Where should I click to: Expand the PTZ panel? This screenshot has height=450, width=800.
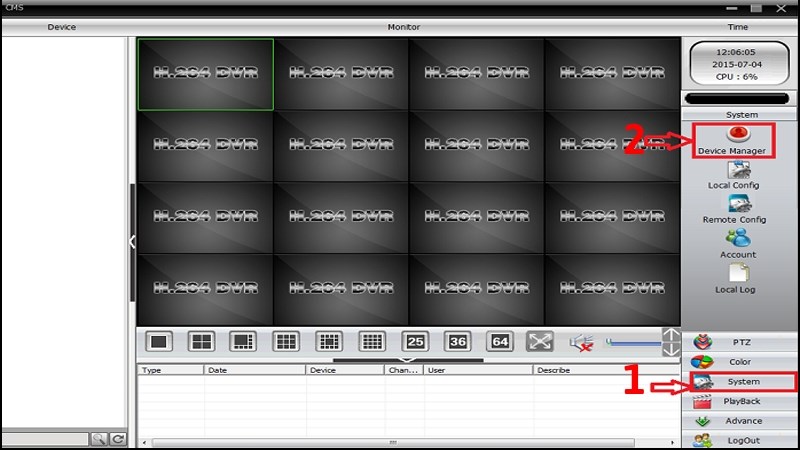pos(739,342)
